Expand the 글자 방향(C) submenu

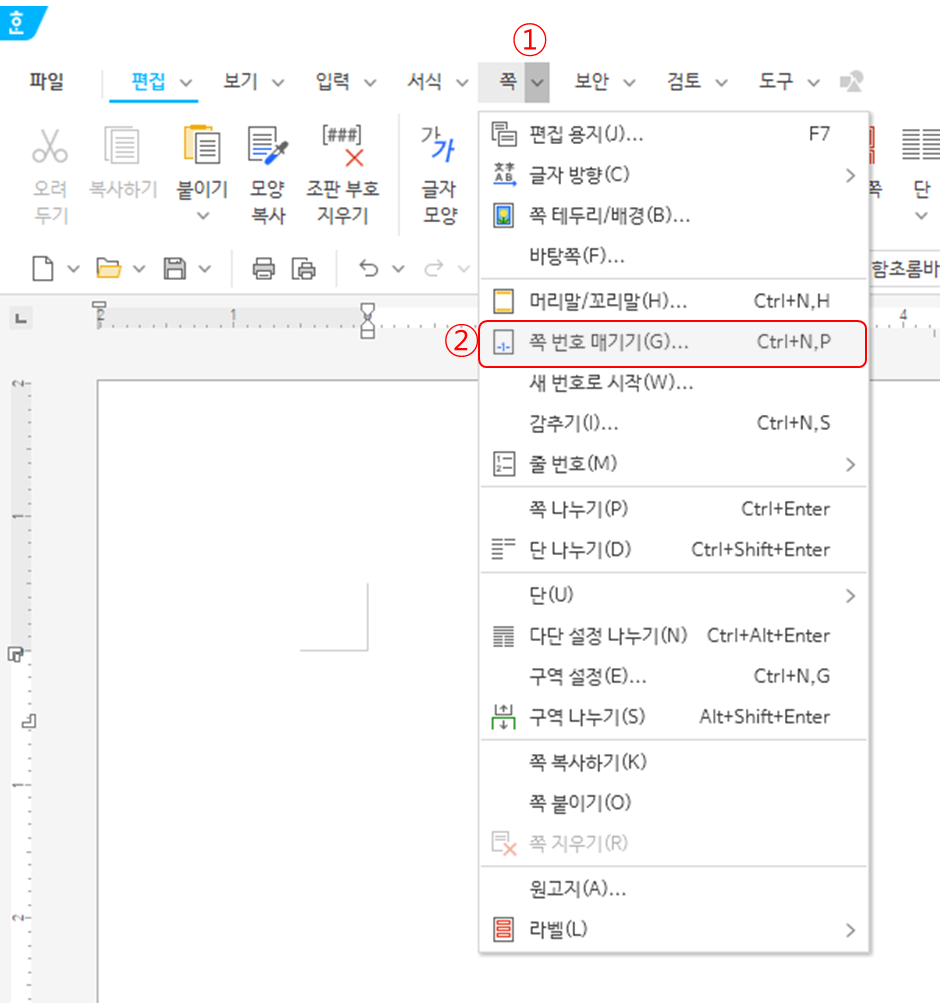click(x=850, y=176)
